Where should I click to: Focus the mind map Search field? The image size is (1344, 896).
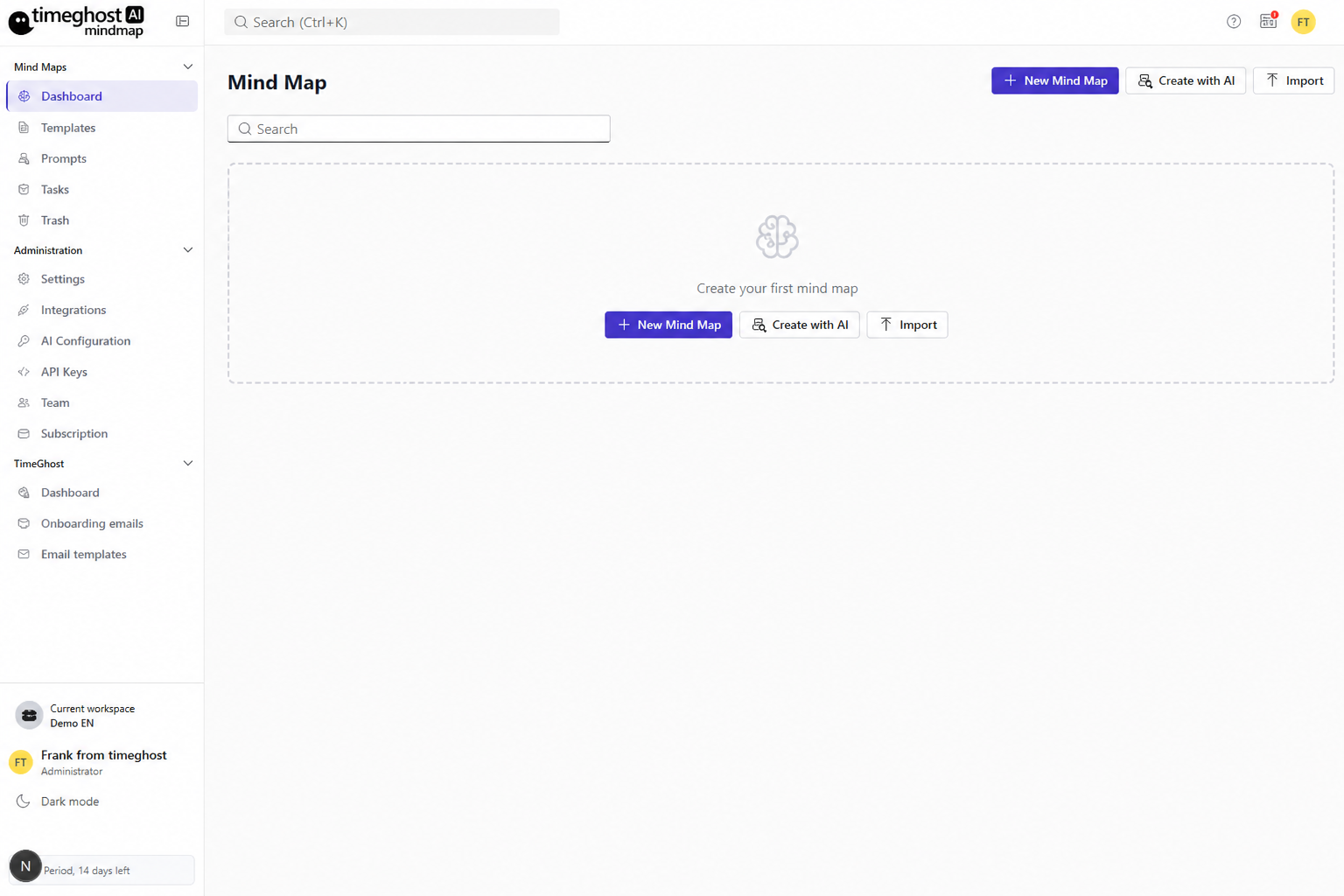[x=418, y=129]
